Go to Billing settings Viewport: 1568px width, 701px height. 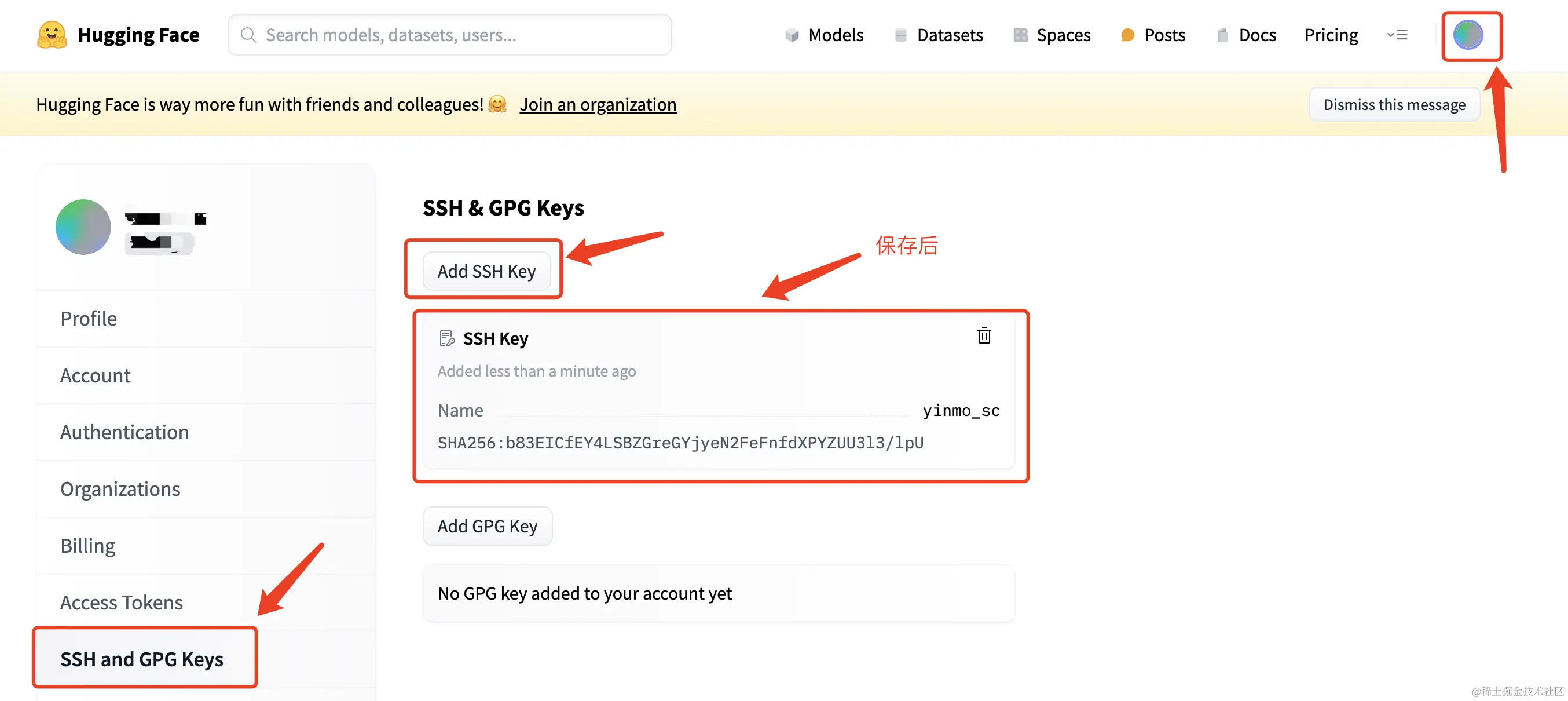87,546
